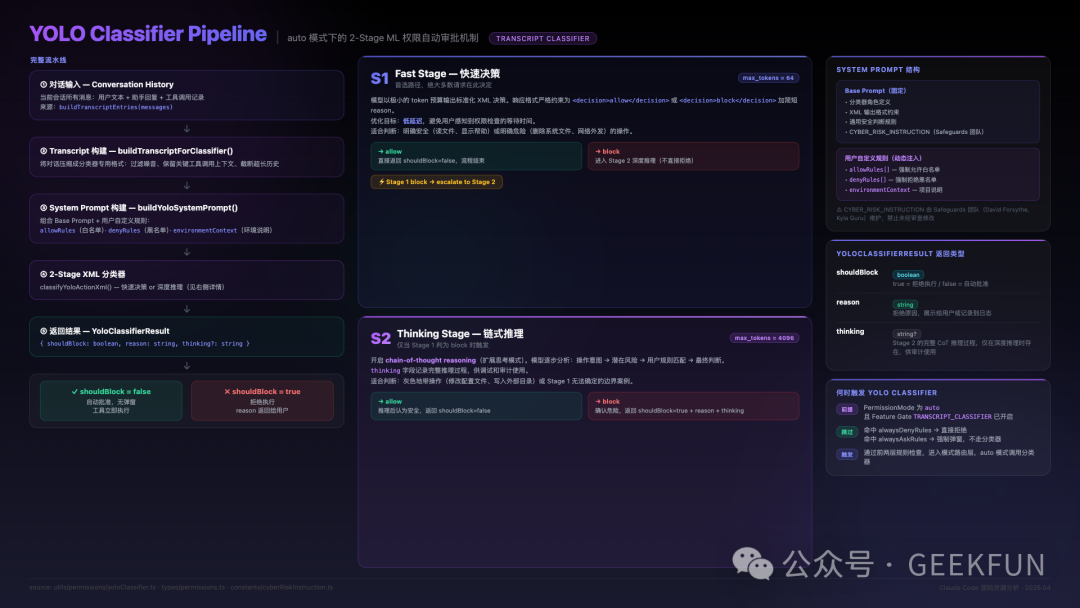
Task: Click the YoloClassifierResult return step heading
Action: (x=105, y=331)
